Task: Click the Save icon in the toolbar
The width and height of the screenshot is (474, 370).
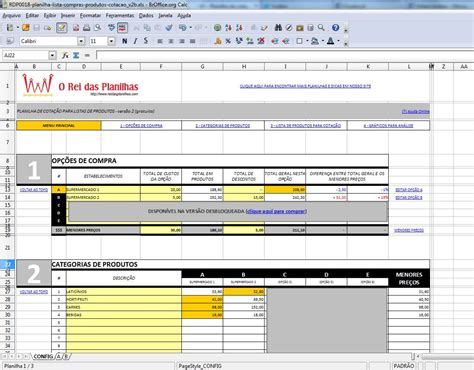Action: click(37, 28)
